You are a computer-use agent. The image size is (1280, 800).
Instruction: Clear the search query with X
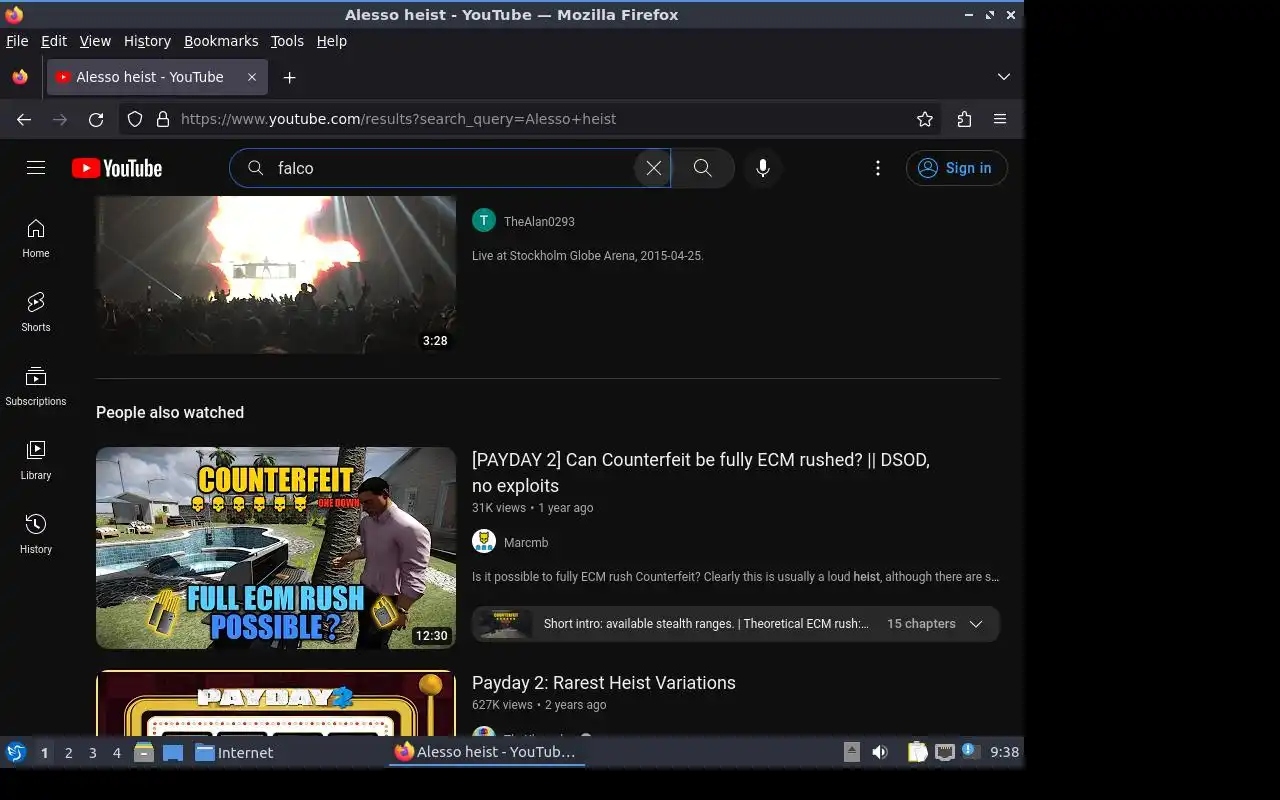pyautogui.click(x=653, y=168)
